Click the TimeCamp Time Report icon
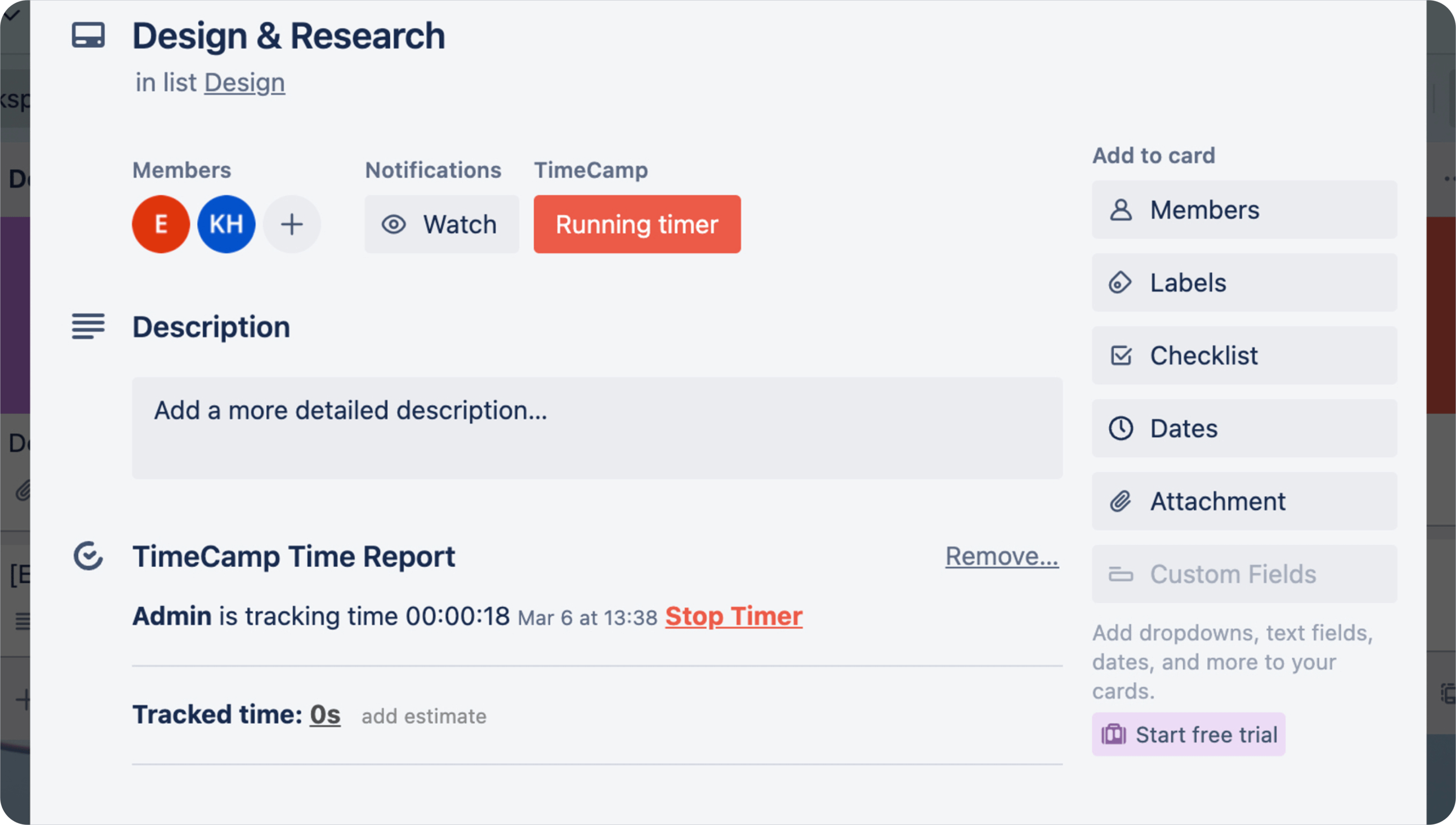The height and width of the screenshot is (825, 1456). coord(89,557)
